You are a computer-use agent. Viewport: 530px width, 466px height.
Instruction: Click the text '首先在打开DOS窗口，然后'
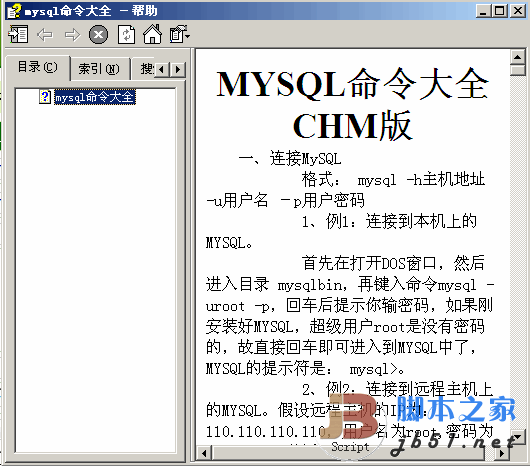pyautogui.click(x=393, y=263)
